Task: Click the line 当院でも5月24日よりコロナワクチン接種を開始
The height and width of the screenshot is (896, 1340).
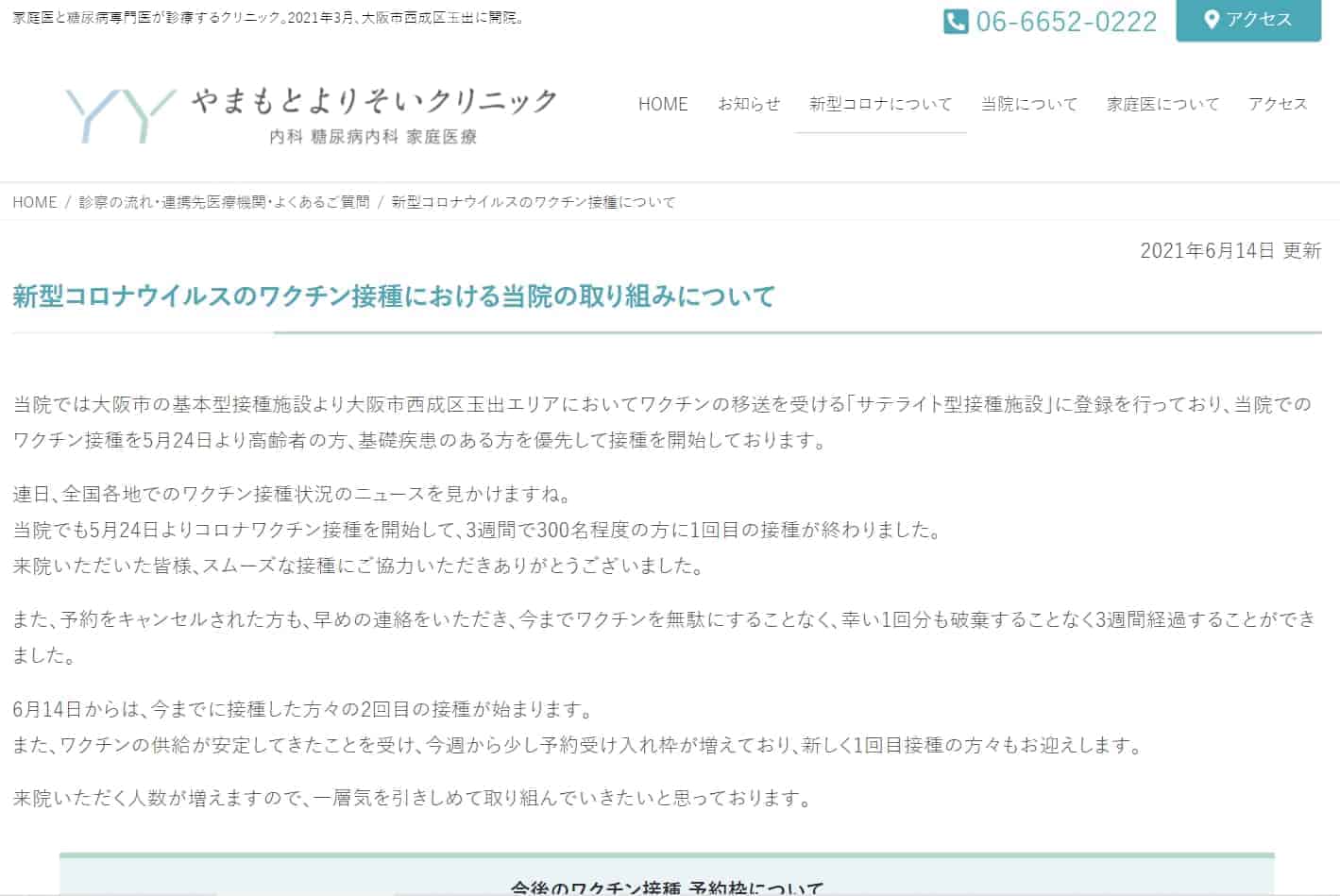Action: [x=479, y=530]
